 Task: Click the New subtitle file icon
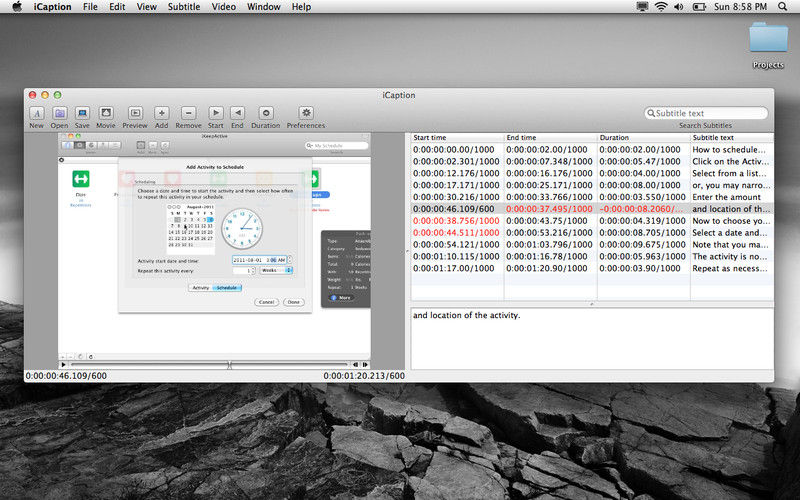(x=37, y=113)
